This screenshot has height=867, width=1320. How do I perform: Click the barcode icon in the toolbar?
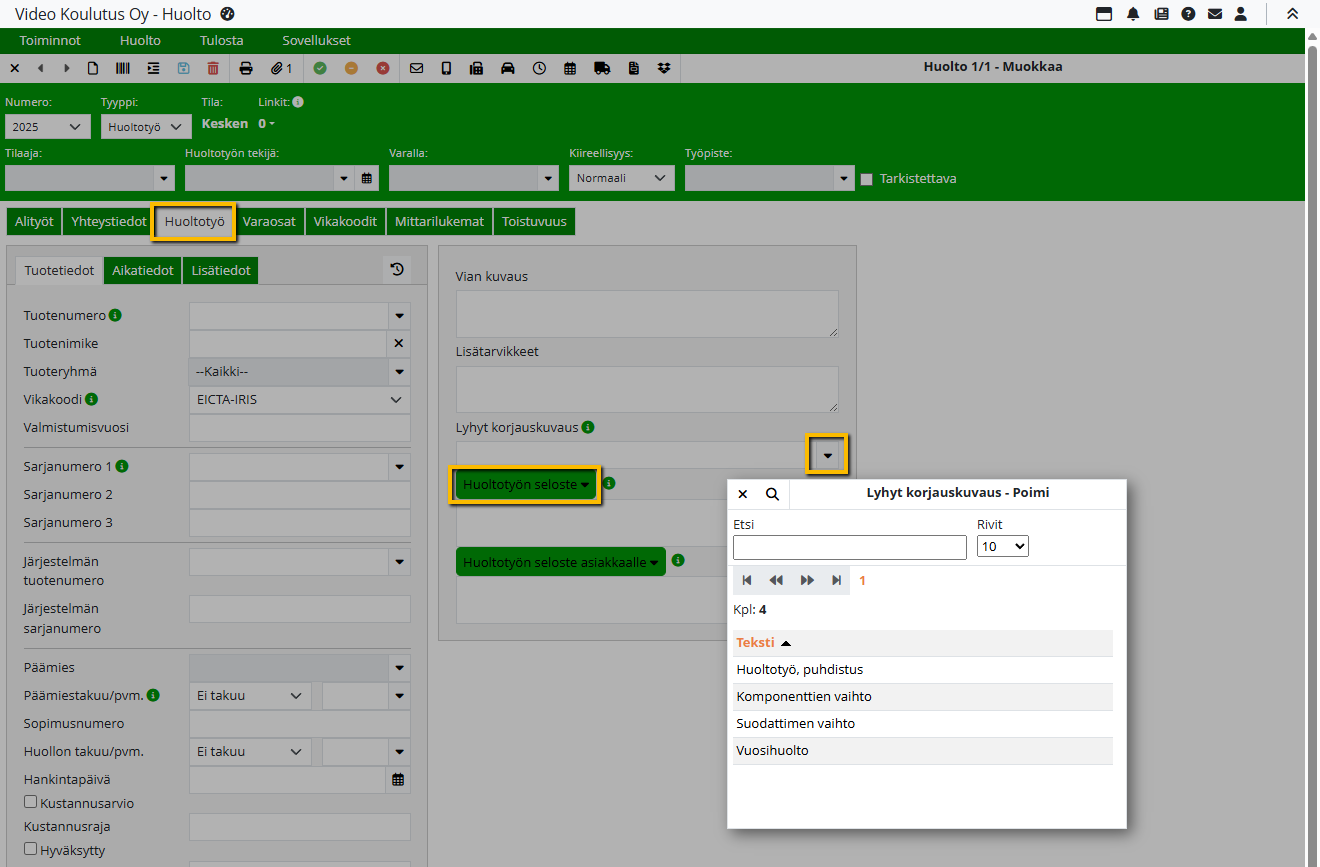pos(123,68)
